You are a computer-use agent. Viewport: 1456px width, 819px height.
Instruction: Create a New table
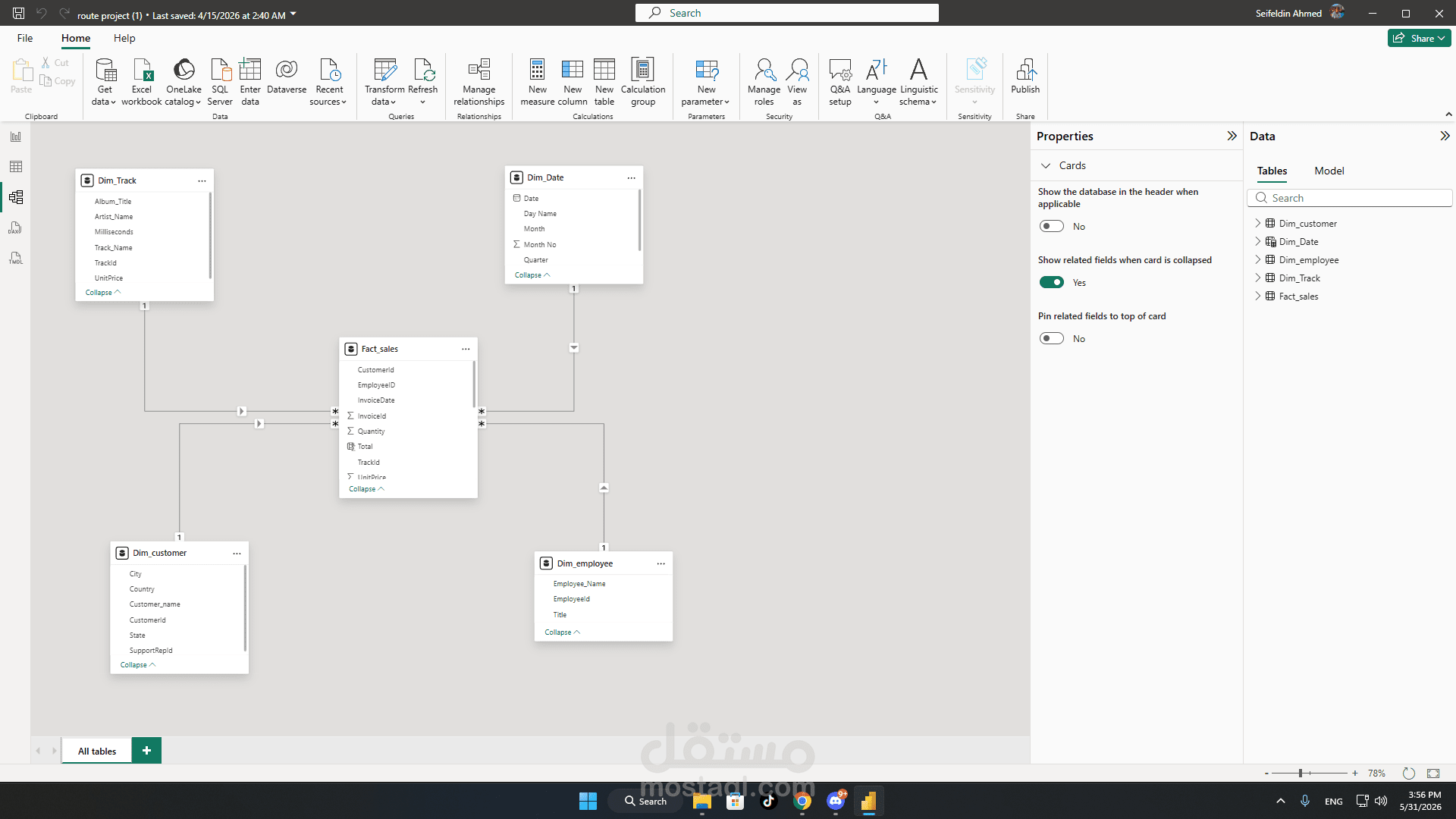pos(604,82)
